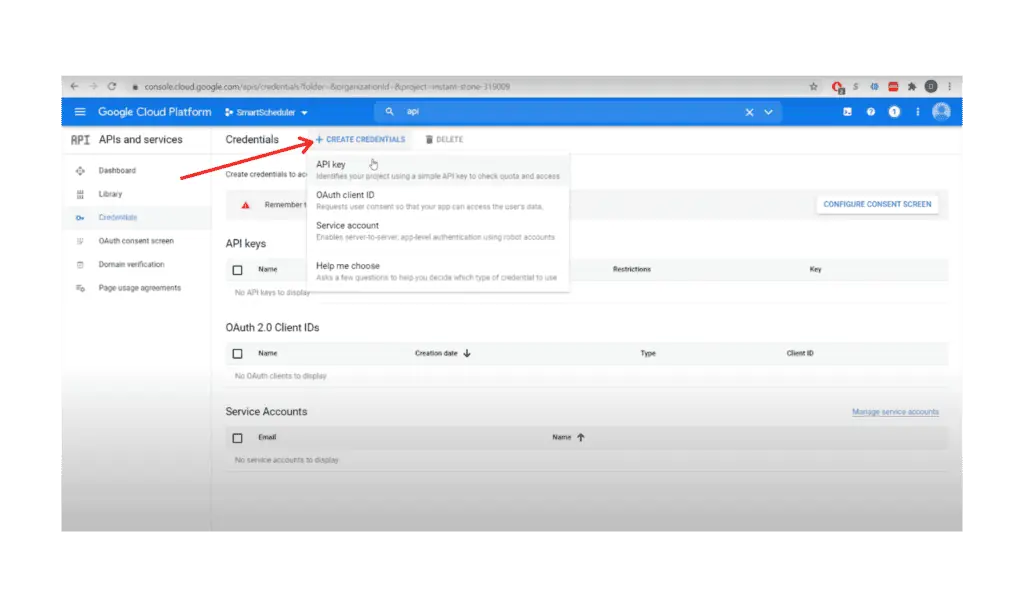Click the Cloud Shell terminal icon
1024x614 pixels.
[847, 112]
